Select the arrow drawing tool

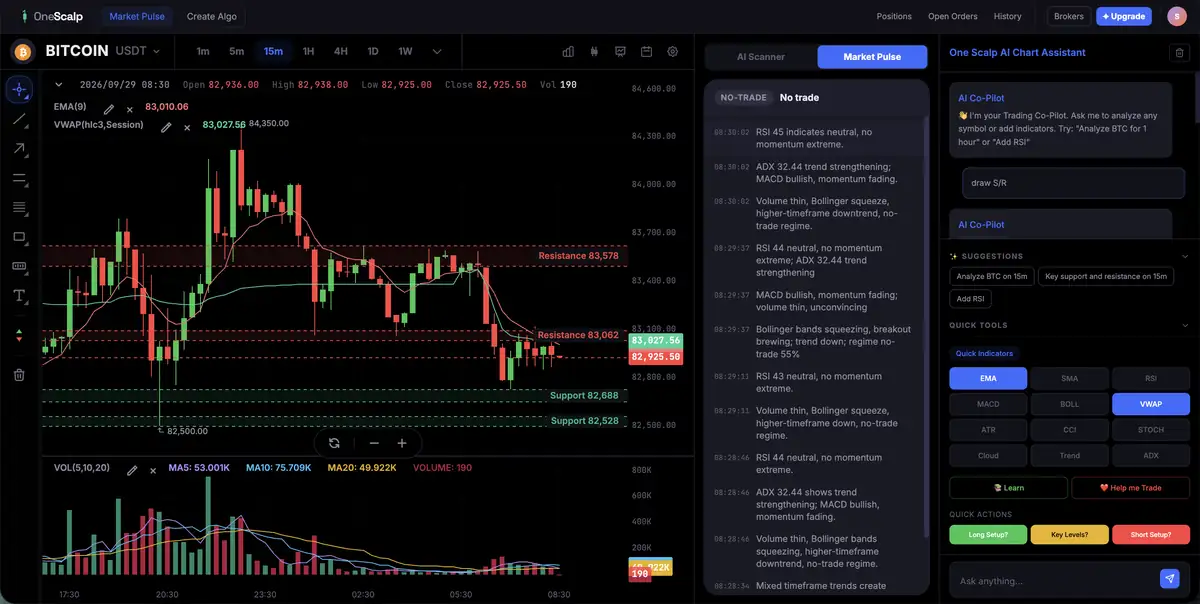[19, 149]
